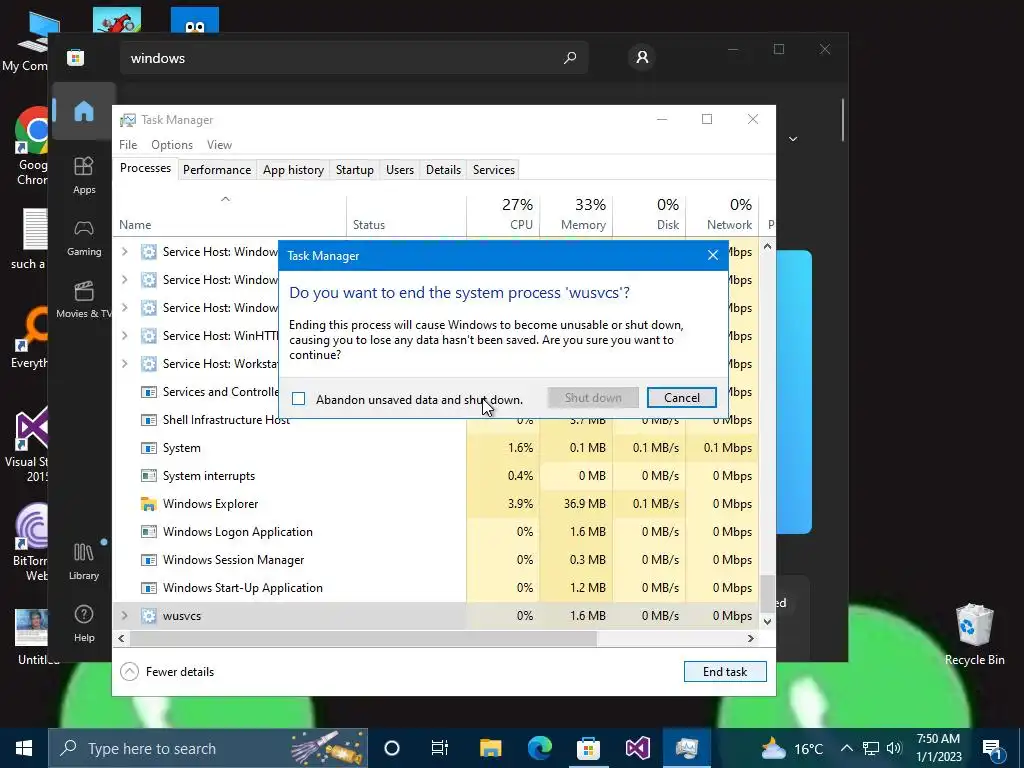
Task: Click the horizontal scrollbar in Task Manager
Action: click(362, 638)
